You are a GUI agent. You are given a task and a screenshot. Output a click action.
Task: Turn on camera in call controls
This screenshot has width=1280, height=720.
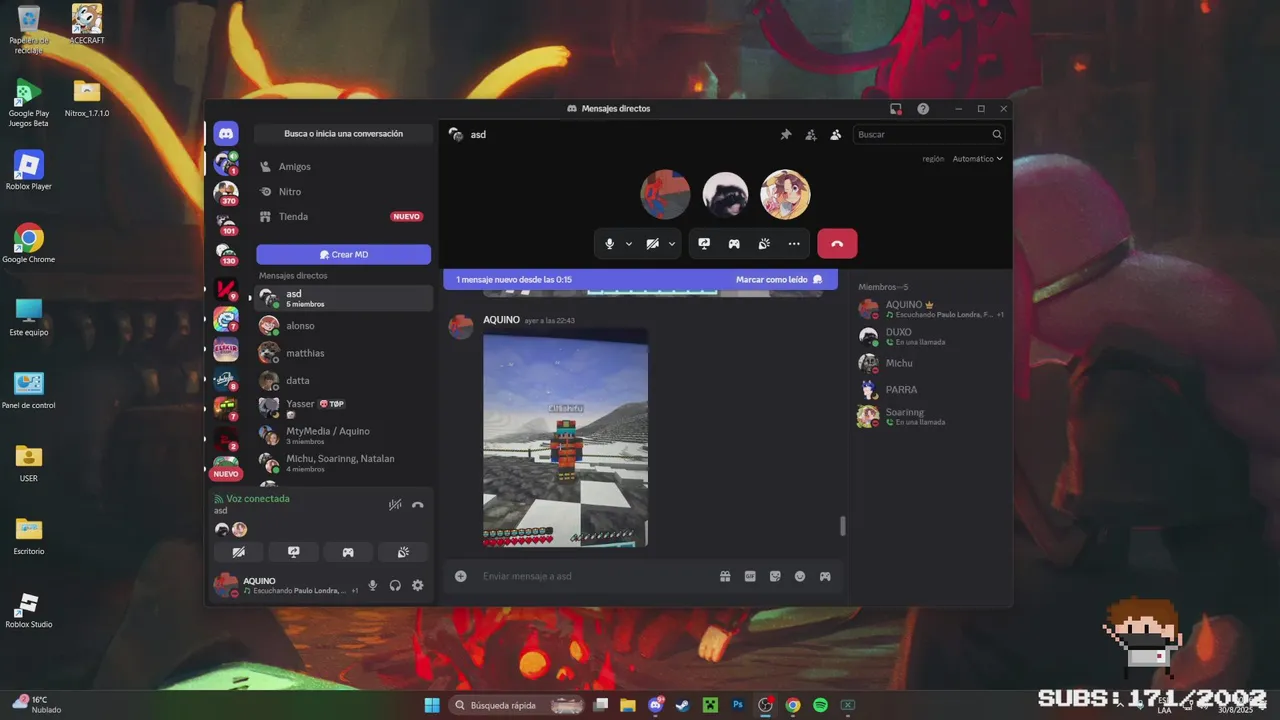(652, 244)
